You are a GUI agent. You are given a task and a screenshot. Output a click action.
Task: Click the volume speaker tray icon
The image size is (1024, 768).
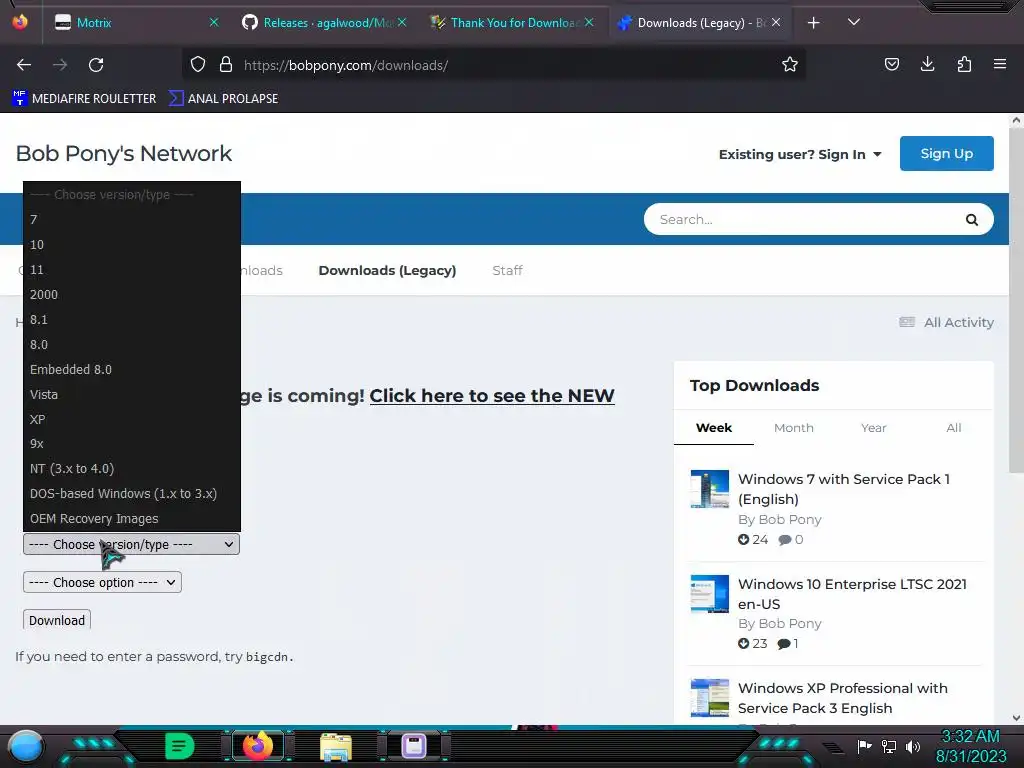(913, 746)
